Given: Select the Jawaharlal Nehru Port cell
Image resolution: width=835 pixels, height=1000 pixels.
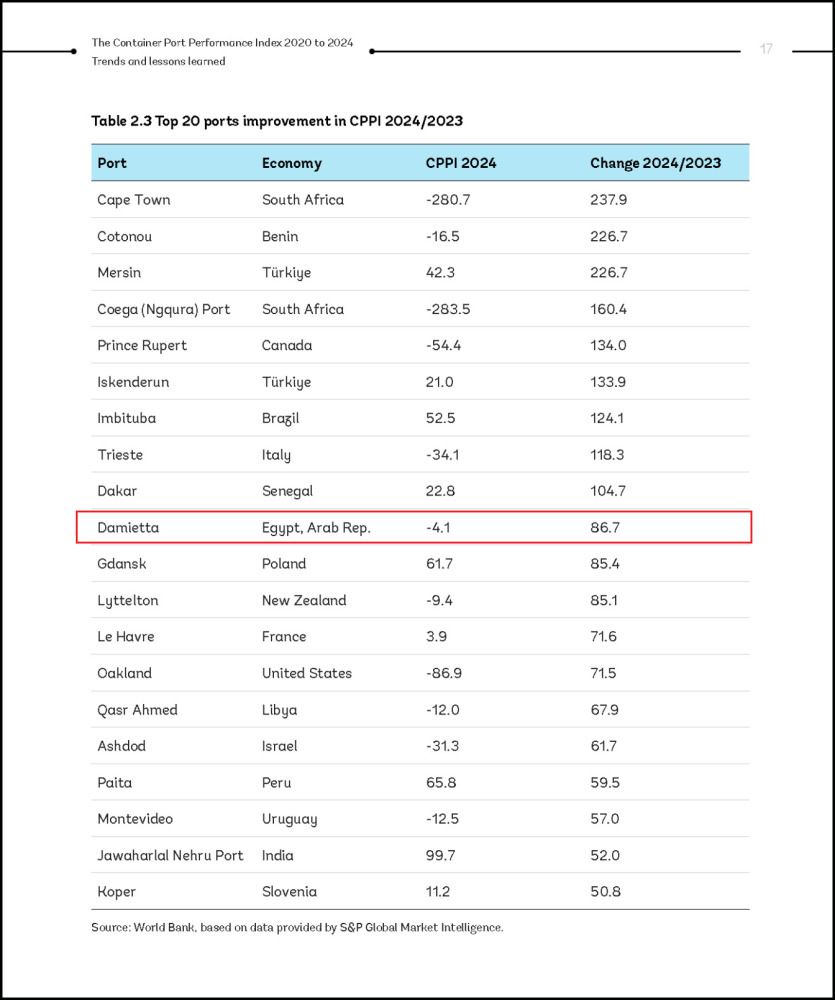Looking at the screenshot, I should click(170, 855).
